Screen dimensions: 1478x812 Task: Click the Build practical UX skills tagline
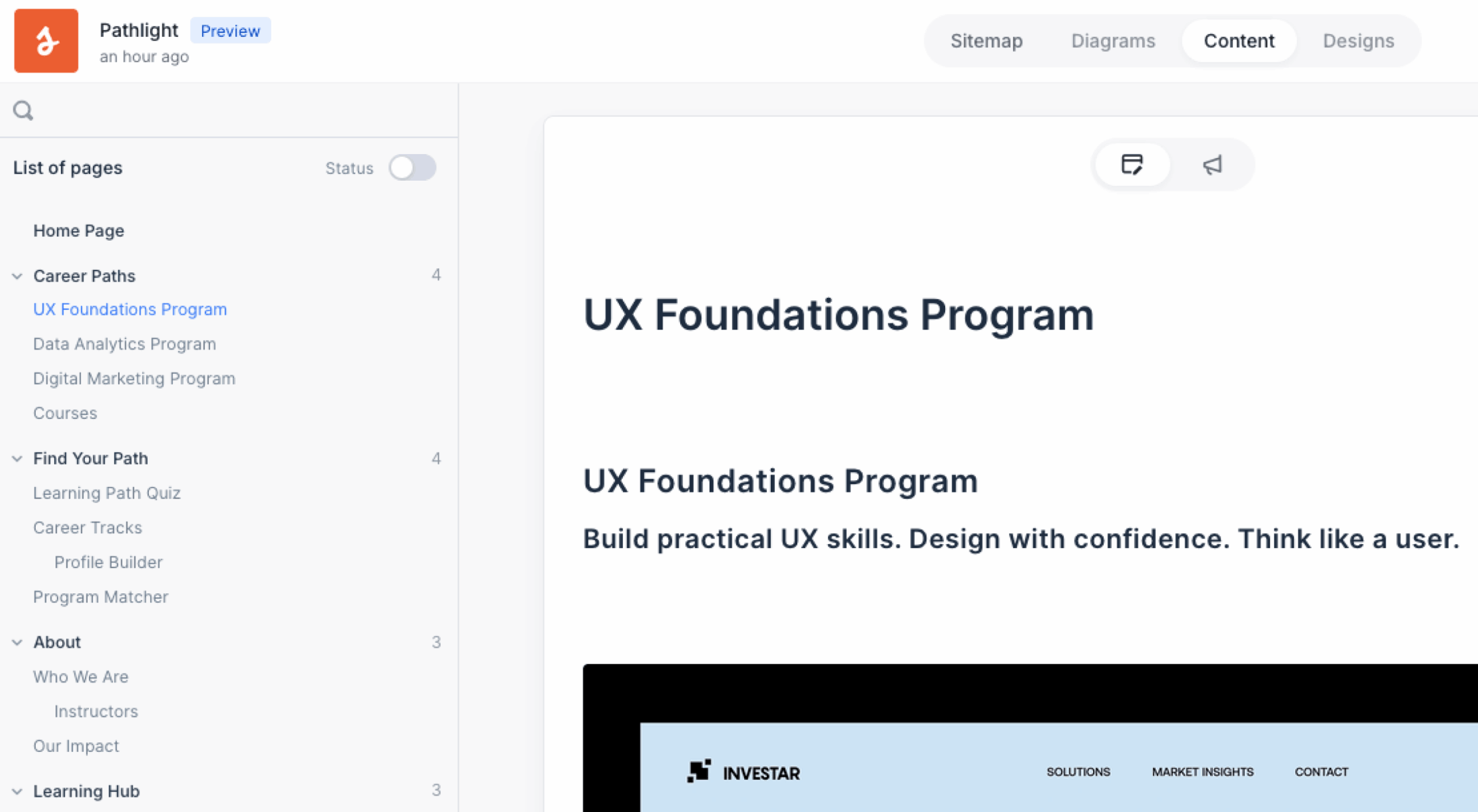[x=1021, y=539]
